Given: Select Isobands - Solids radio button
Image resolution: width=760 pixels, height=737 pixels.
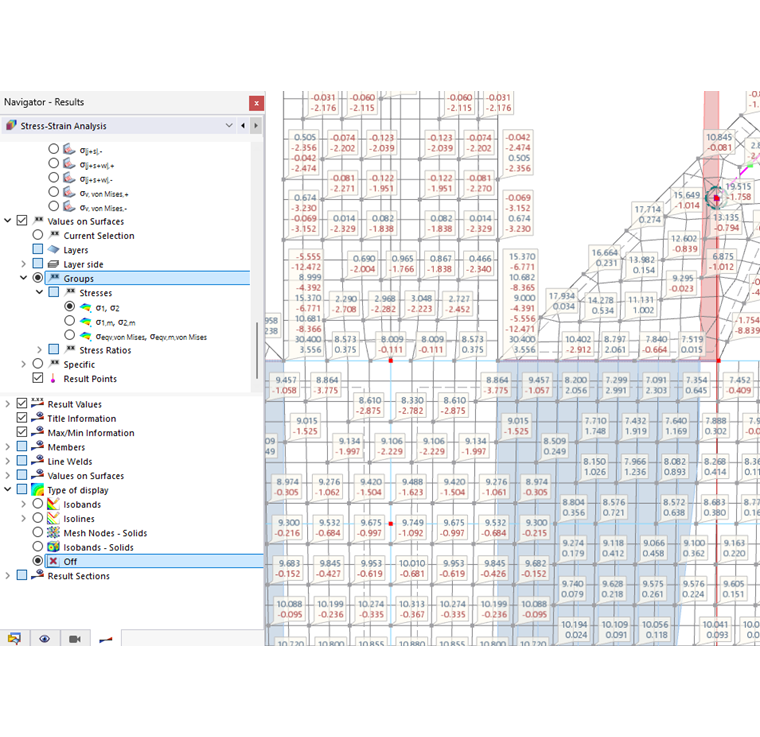Looking at the screenshot, I should pyautogui.click(x=38, y=547).
